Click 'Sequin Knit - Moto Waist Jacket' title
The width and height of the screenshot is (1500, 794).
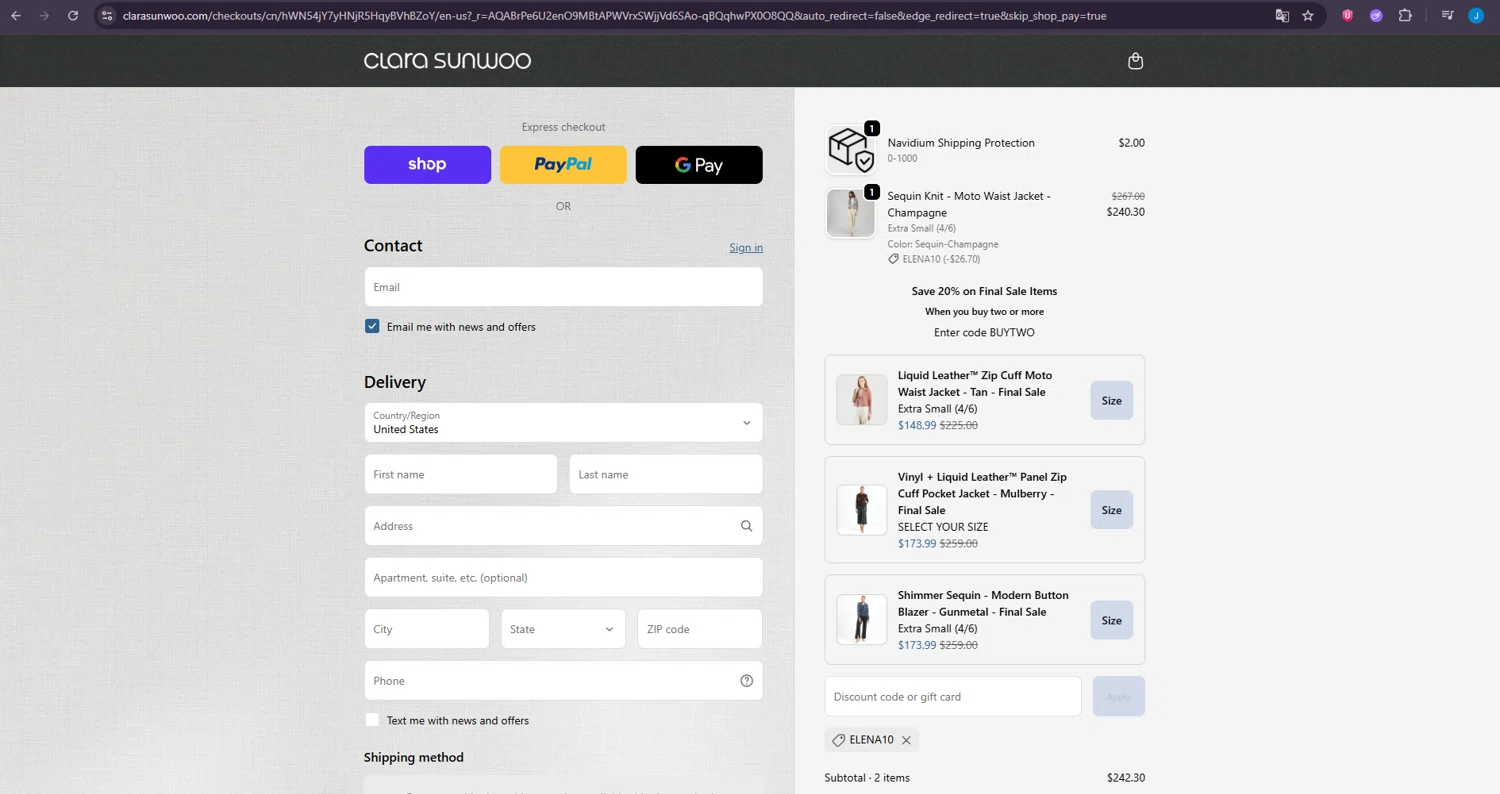(969, 204)
